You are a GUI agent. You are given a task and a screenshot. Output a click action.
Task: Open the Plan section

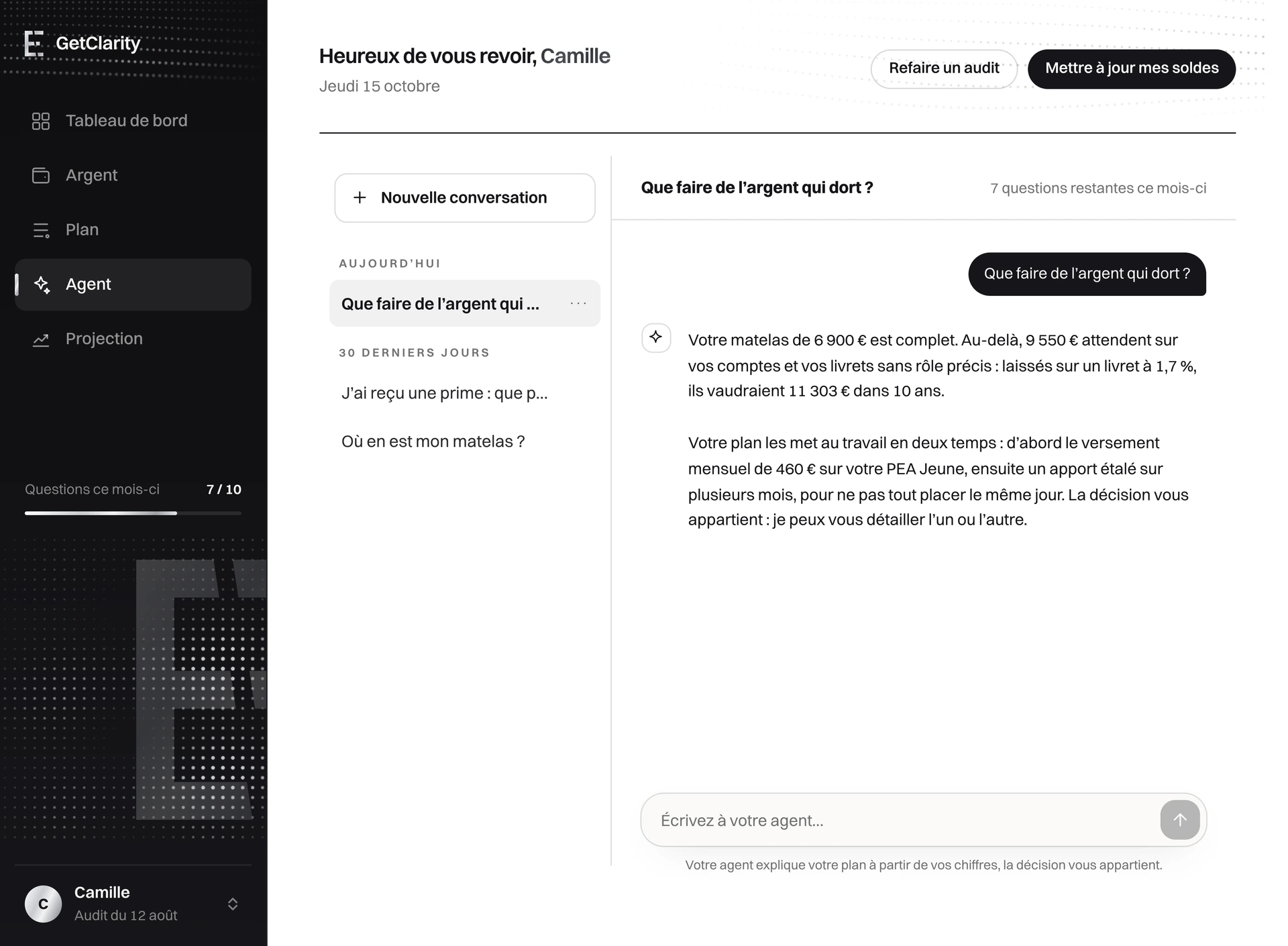point(133,230)
